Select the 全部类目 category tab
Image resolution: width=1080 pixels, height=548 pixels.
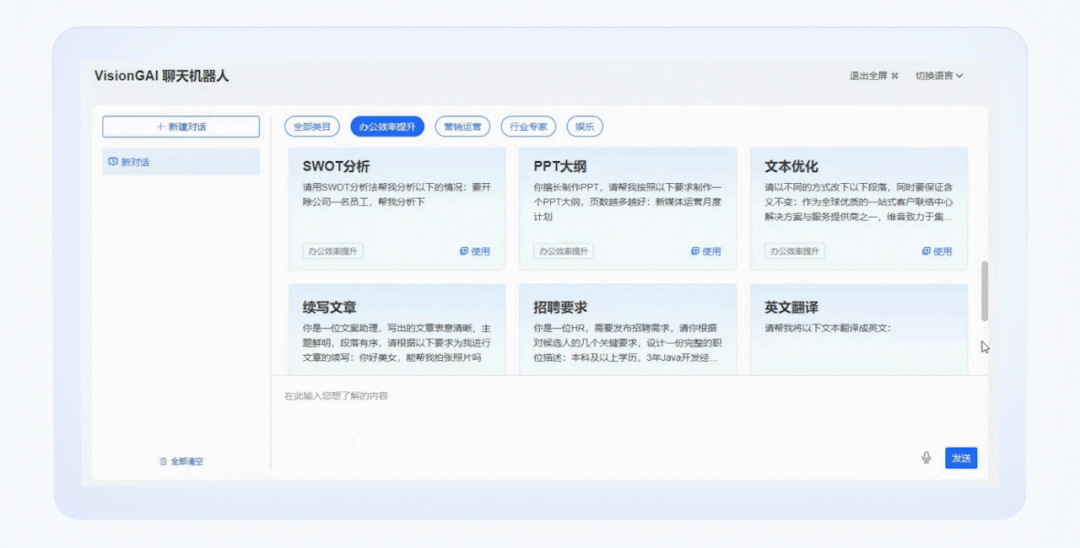[312, 127]
